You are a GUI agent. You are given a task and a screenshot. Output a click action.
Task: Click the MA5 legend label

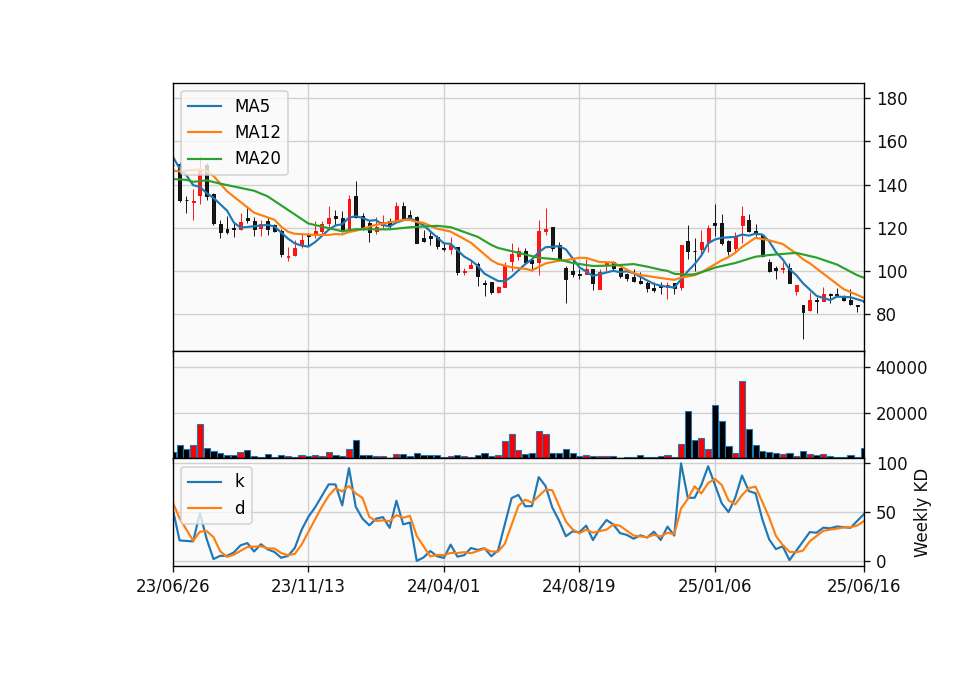(x=252, y=106)
